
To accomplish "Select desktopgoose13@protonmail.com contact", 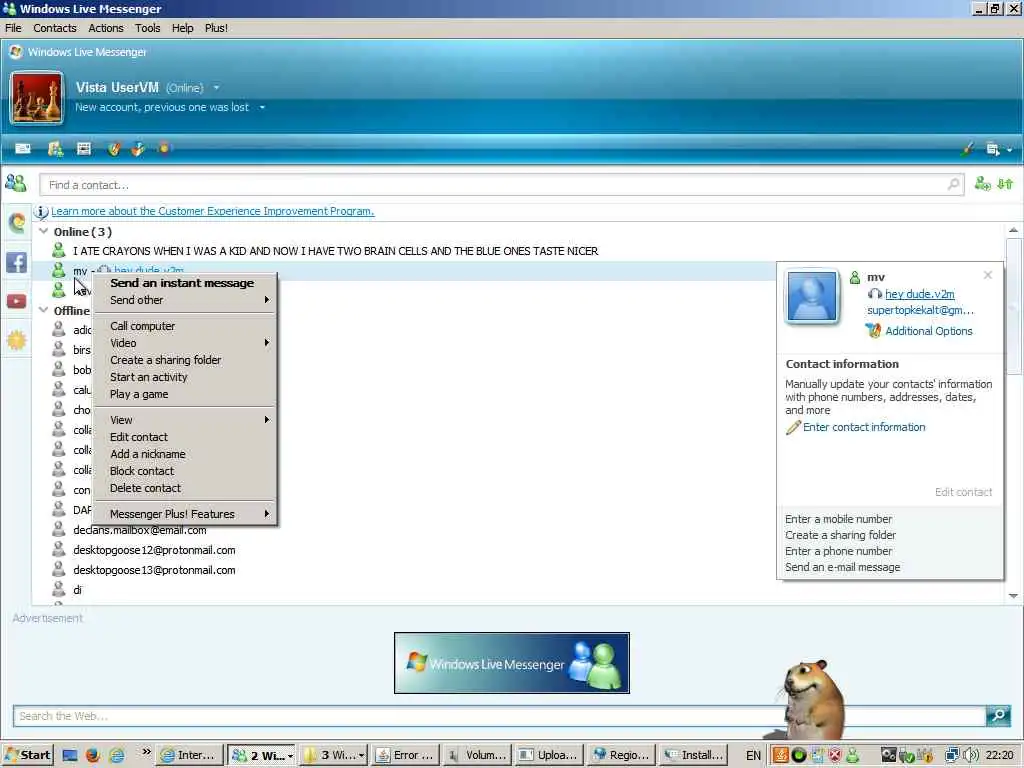I will [154, 570].
